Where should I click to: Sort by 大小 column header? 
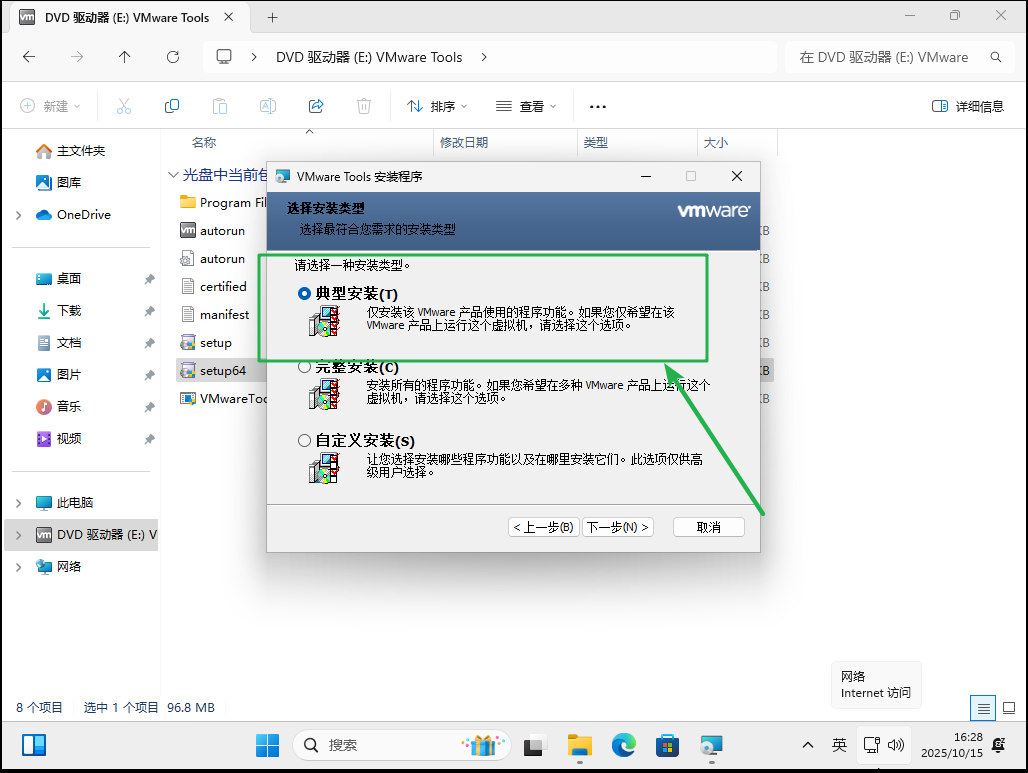[x=715, y=142]
